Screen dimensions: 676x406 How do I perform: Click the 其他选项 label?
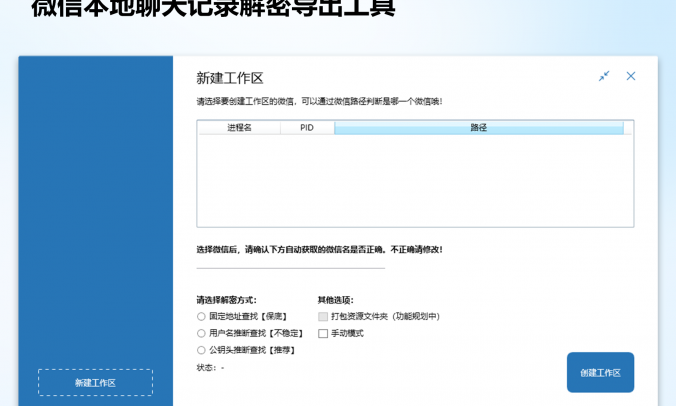335,300
